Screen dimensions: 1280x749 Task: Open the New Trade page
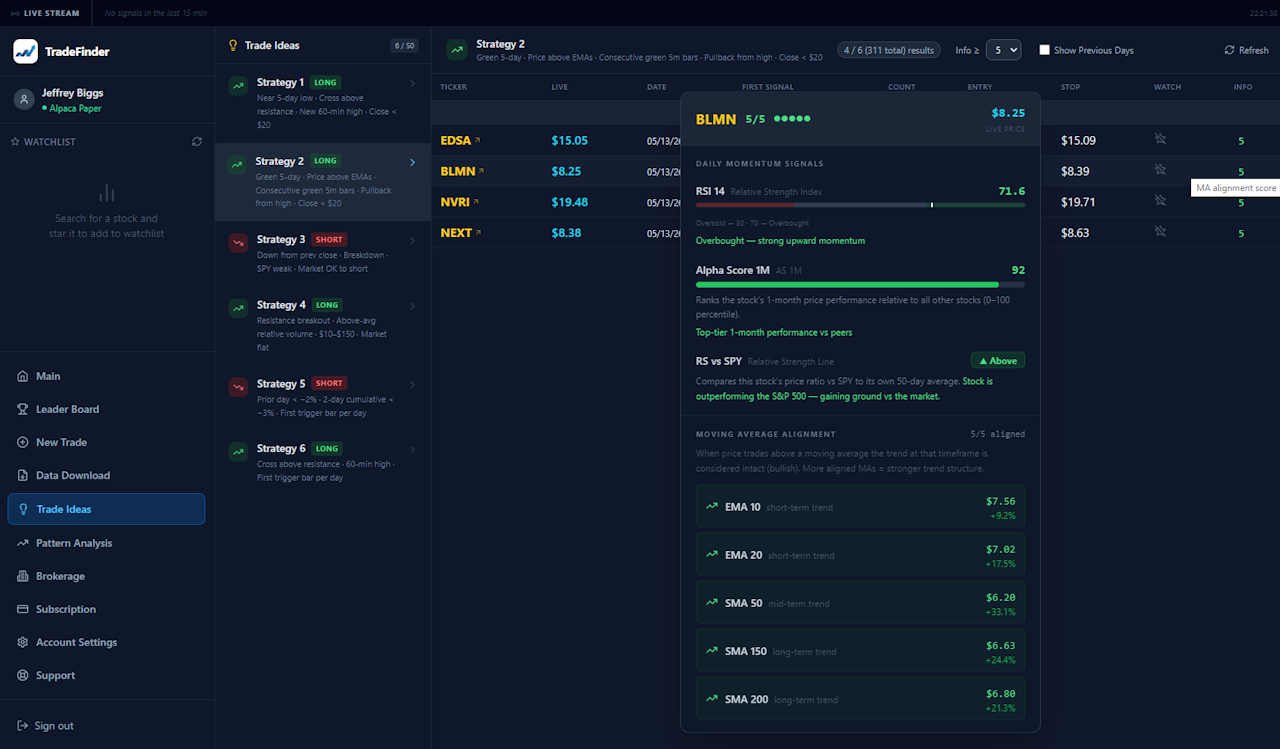[106, 442]
